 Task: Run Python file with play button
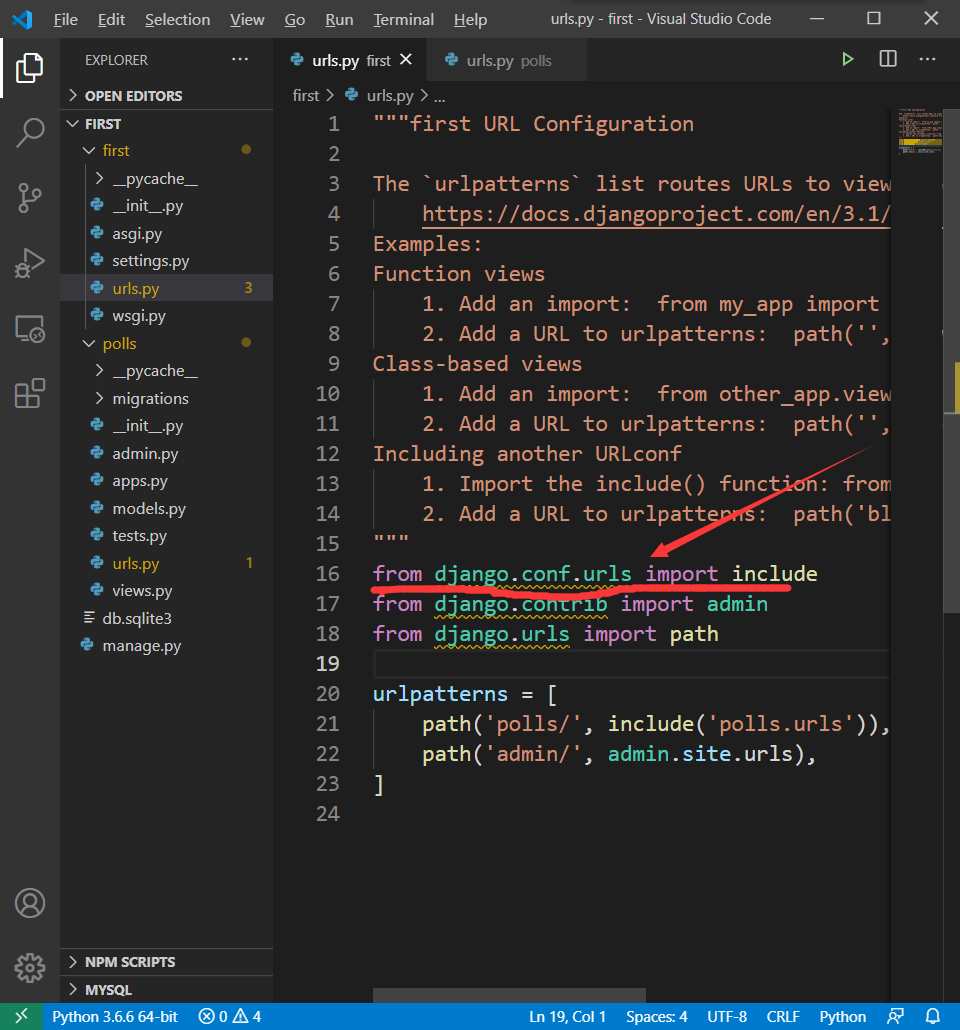pos(848,59)
